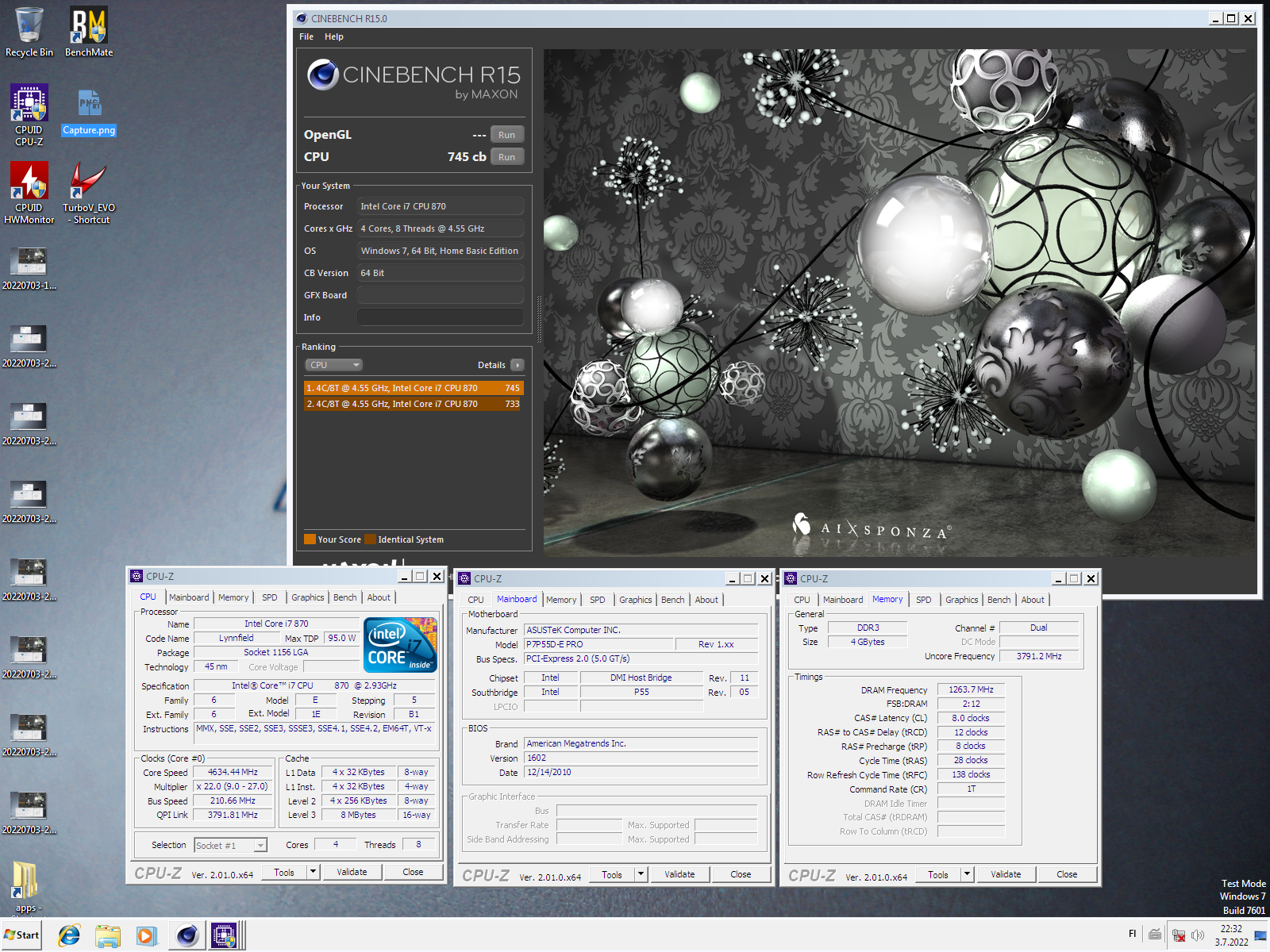Screen dimensions: 1270x952
Task: Click Close in the left CPU-Z window
Action: 413,872
